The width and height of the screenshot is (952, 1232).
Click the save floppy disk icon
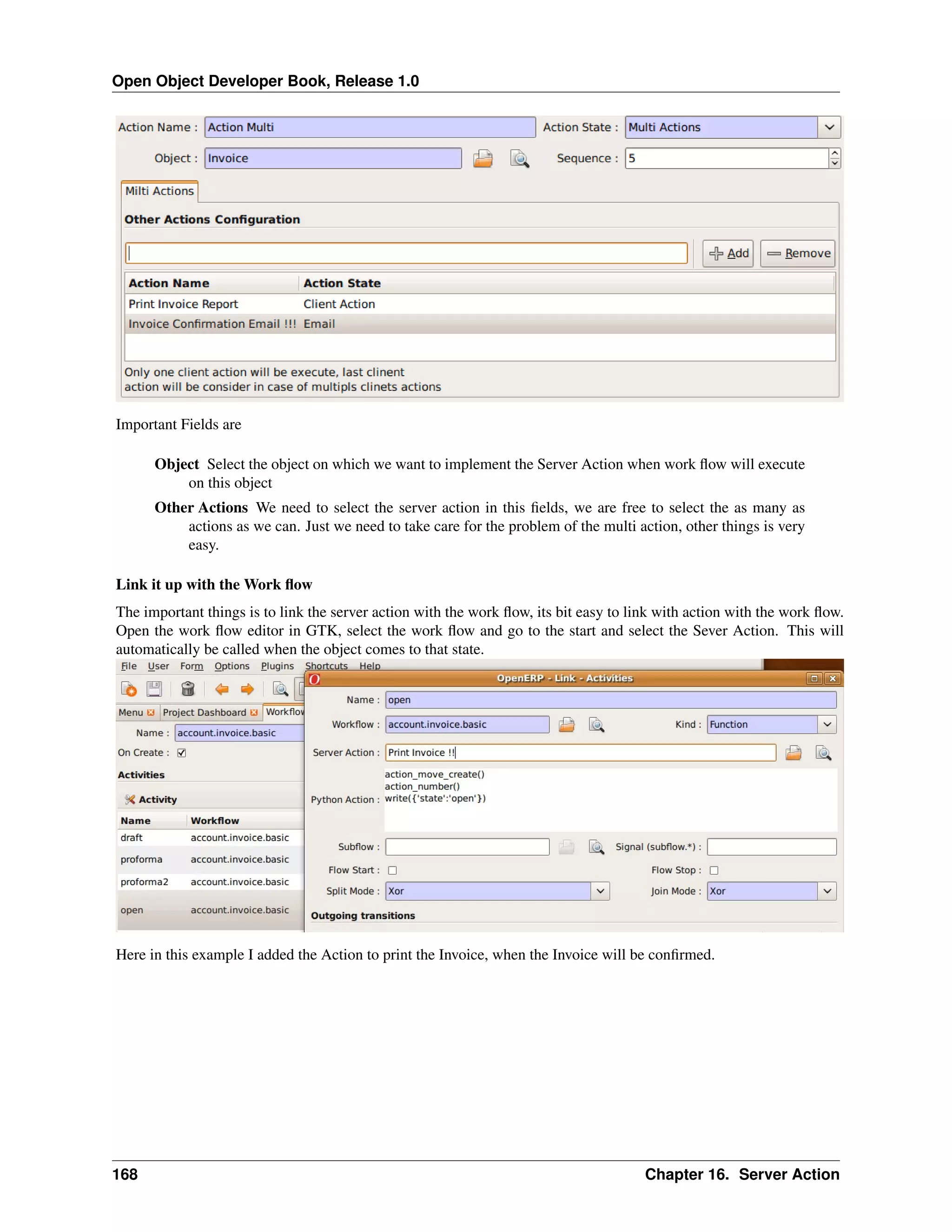[x=154, y=689]
